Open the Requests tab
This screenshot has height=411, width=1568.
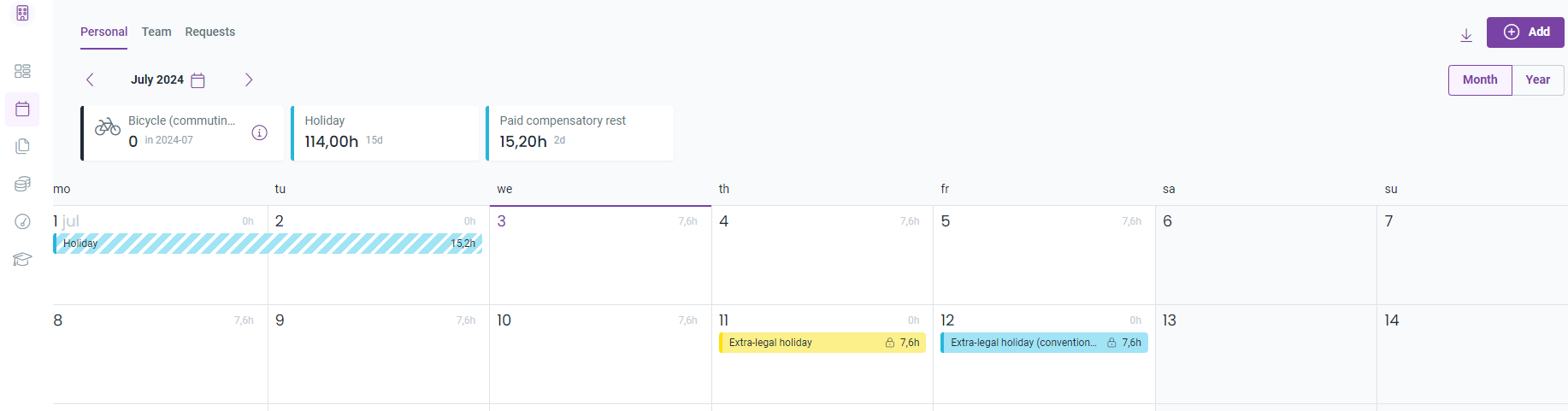tap(210, 32)
